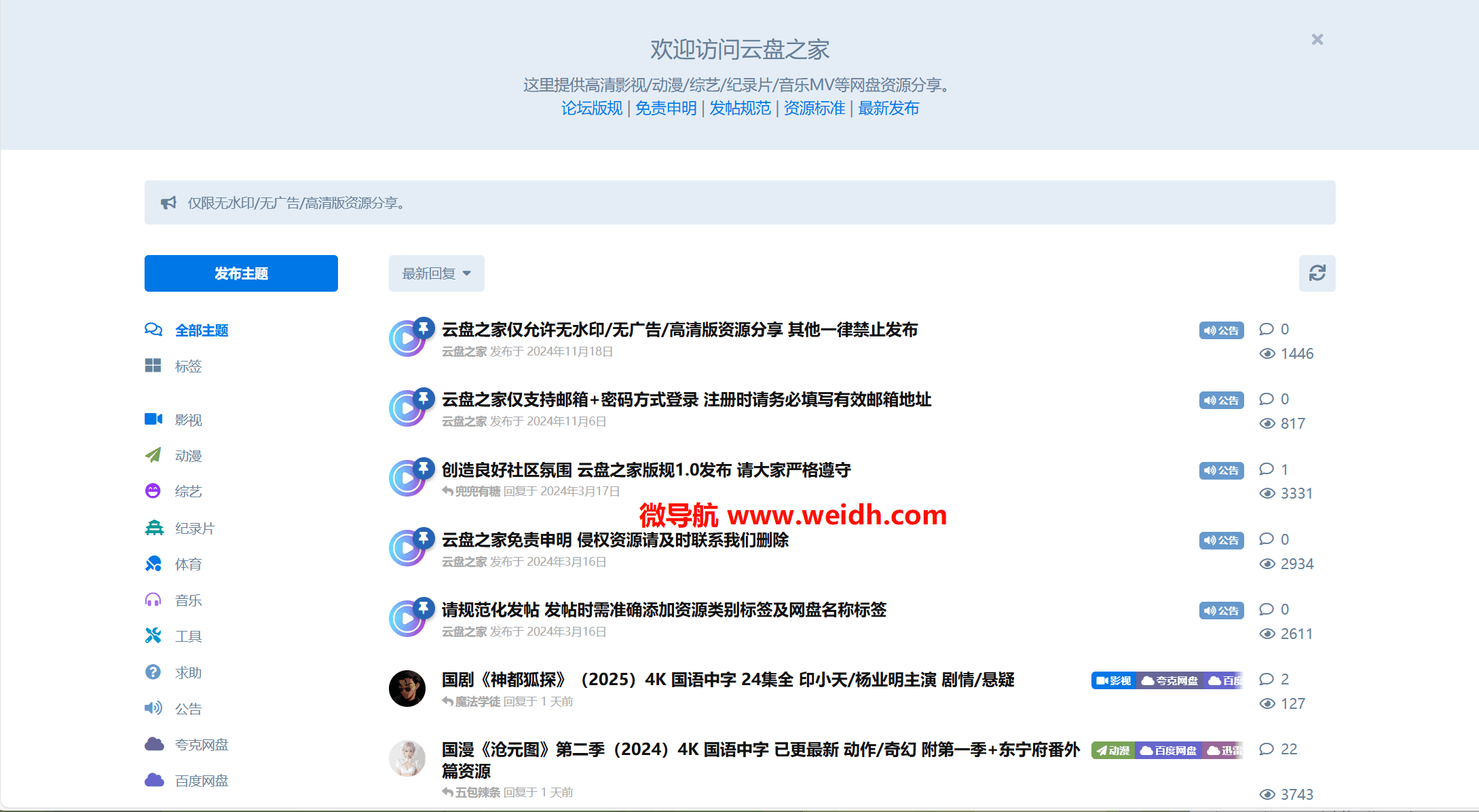This screenshot has width=1479, height=812.
Task: Open the 论坛版规 link
Action: [591, 109]
